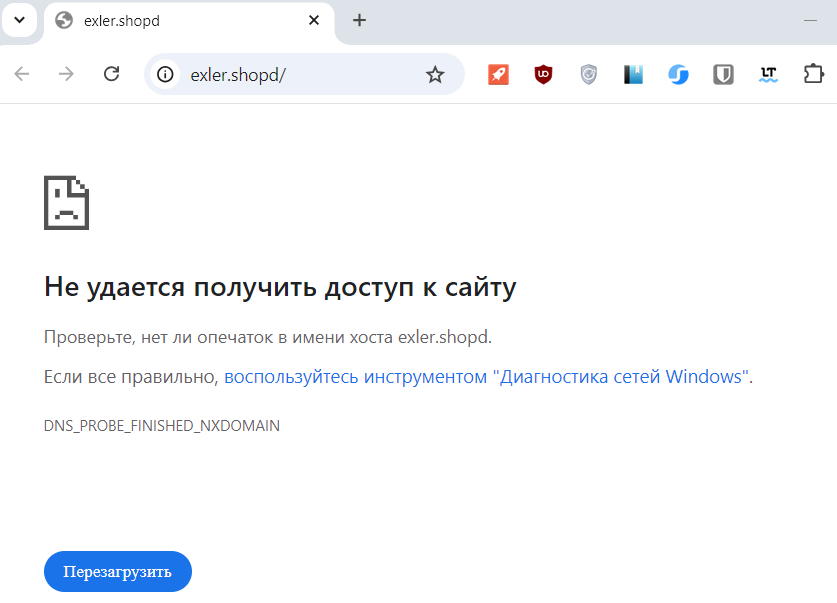Click the back navigation arrow

(x=22, y=74)
